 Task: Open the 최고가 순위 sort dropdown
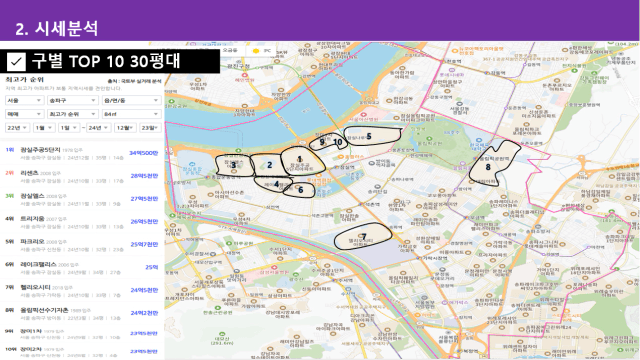point(72,114)
